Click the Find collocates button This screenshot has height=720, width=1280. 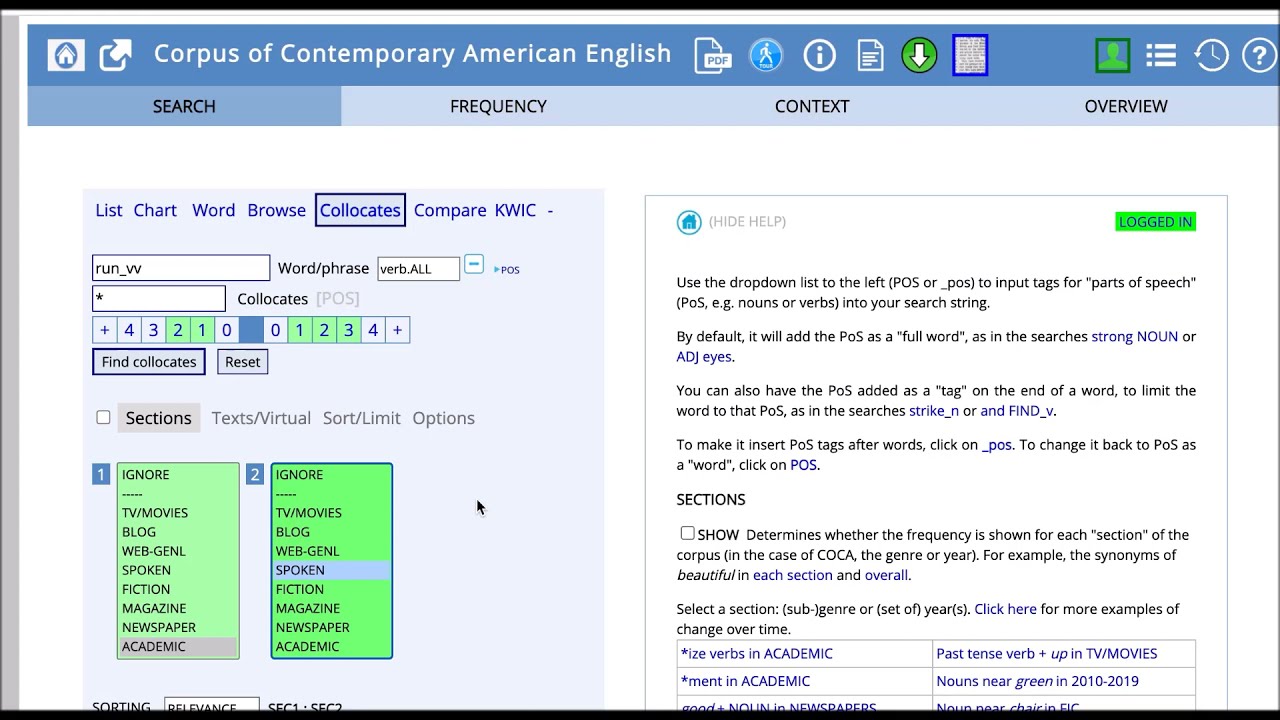point(149,362)
